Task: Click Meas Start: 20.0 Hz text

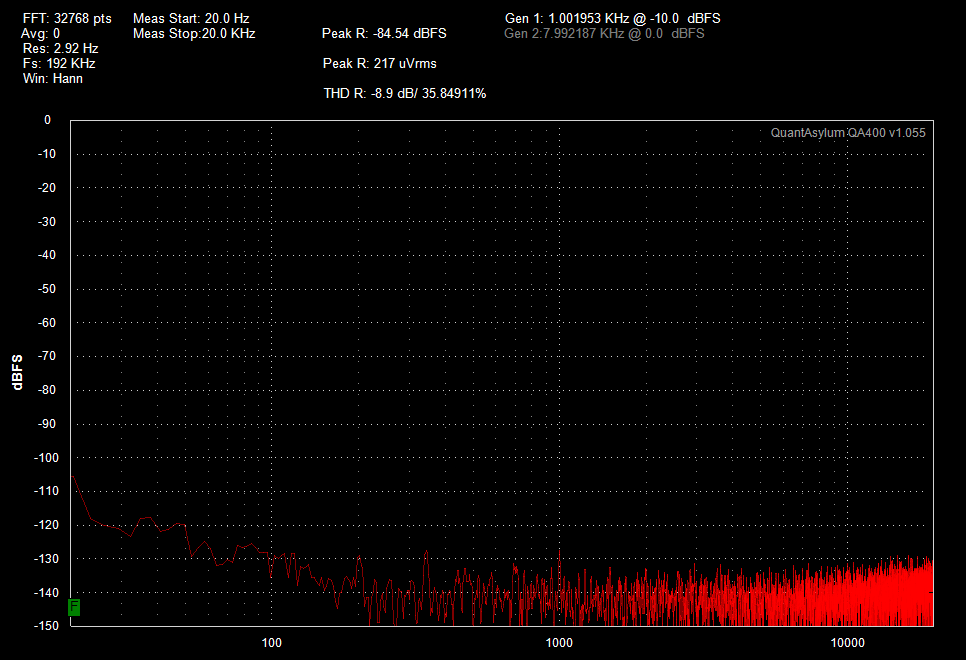Action: tap(191, 18)
